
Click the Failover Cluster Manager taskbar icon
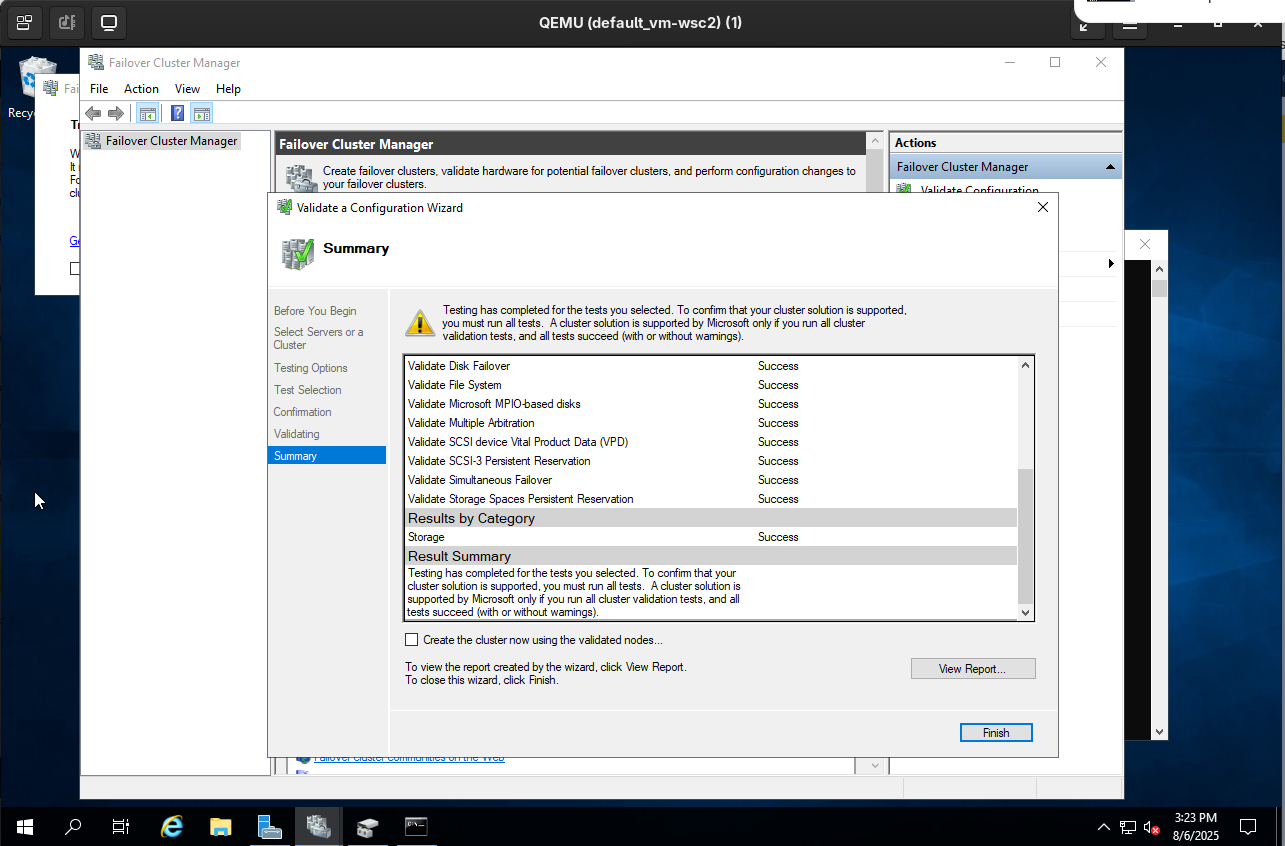point(318,827)
